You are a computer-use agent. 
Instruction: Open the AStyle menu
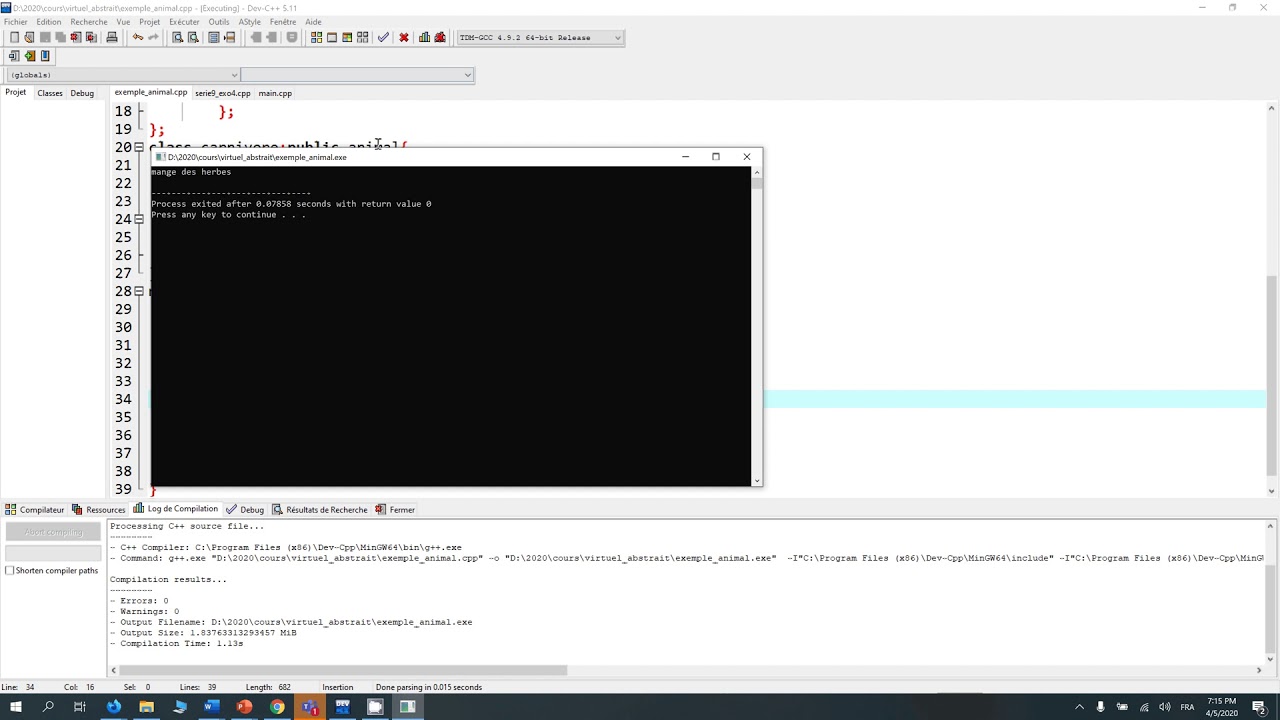pos(250,21)
